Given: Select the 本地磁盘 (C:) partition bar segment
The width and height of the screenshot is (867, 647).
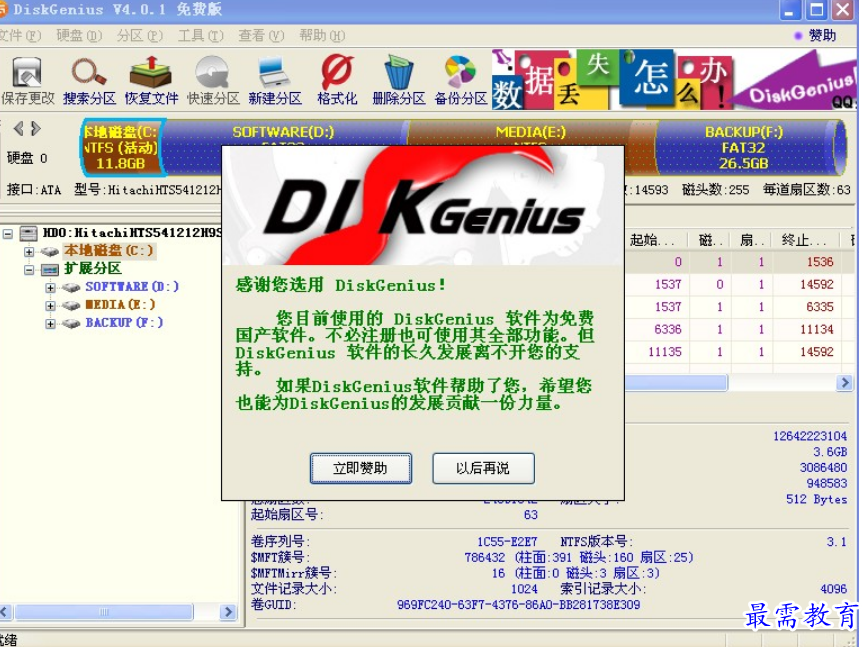Looking at the screenshot, I should pos(122,148).
